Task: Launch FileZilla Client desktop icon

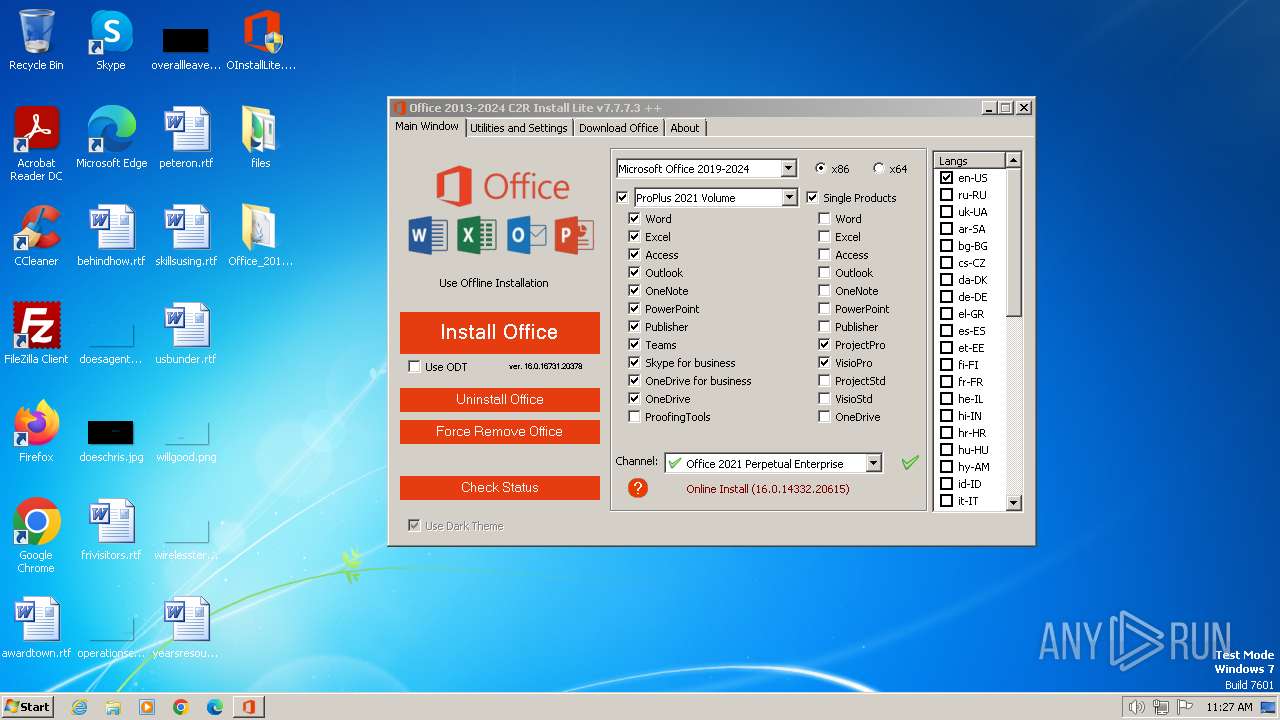Action: click(36, 334)
